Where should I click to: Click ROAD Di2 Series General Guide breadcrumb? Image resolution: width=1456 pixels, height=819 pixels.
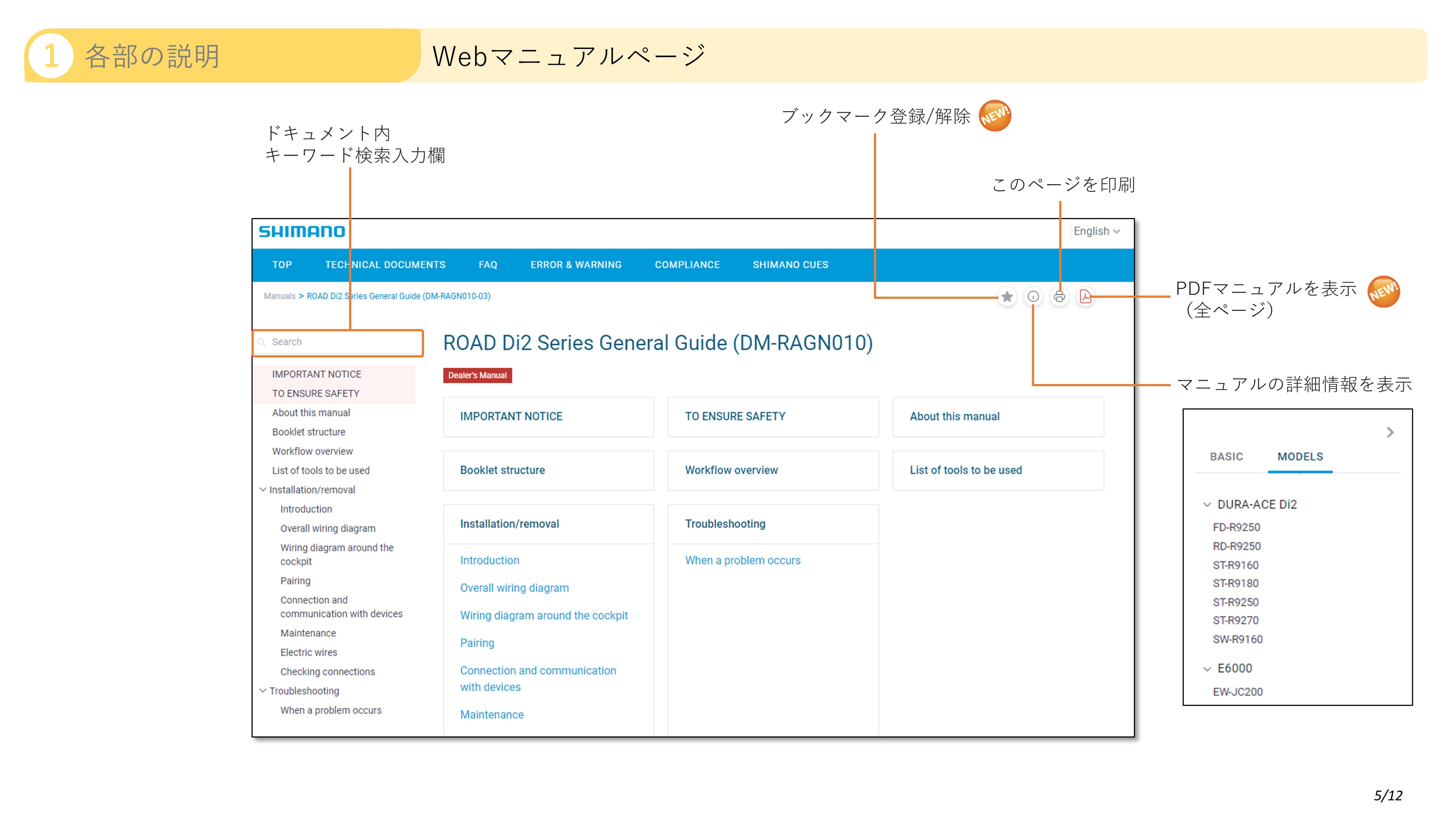tap(399, 296)
